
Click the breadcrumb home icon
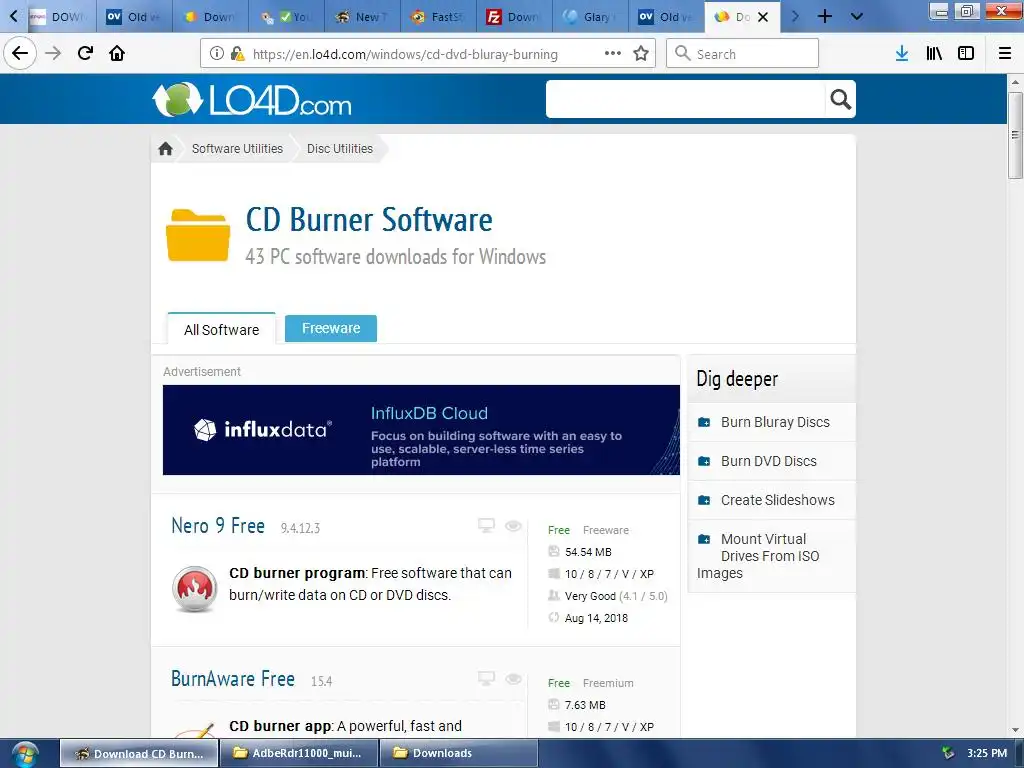(x=165, y=149)
